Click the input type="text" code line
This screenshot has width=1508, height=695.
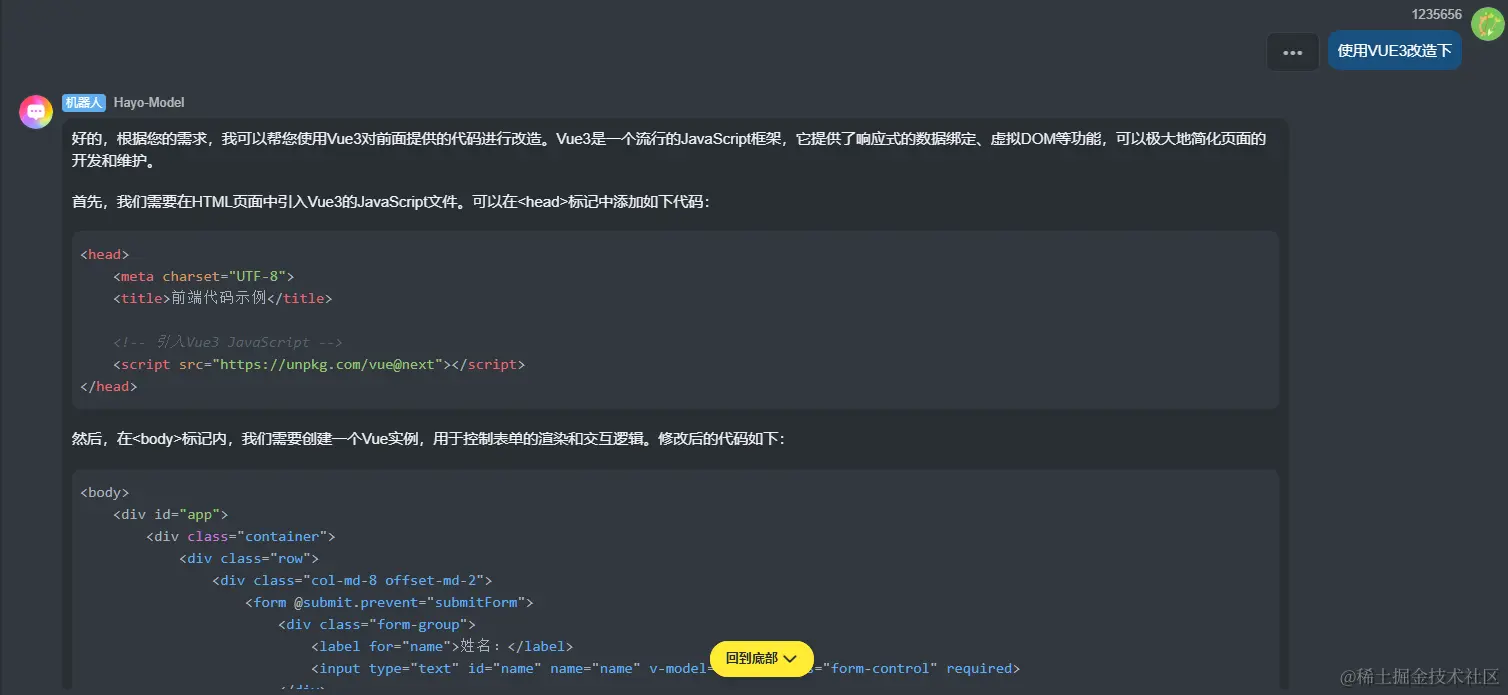(665, 668)
